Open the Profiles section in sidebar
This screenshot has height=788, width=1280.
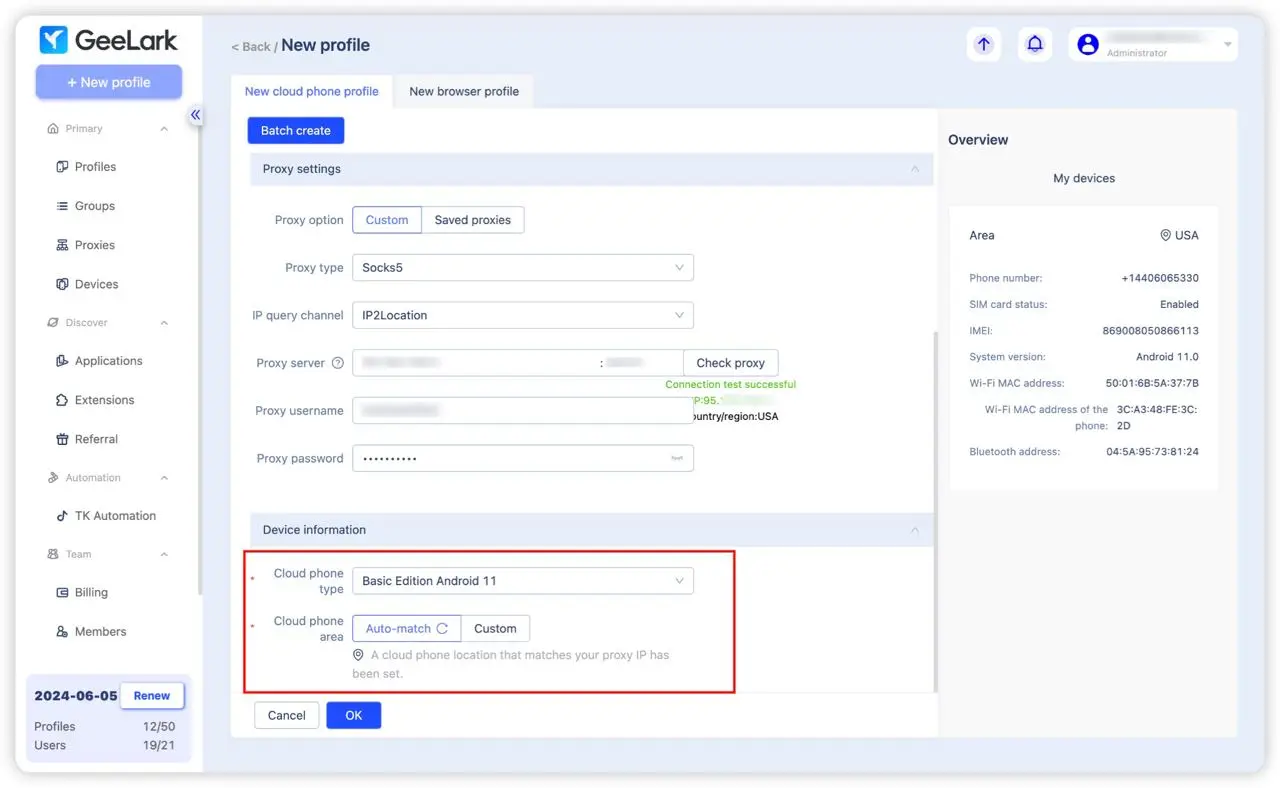(x=94, y=166)
